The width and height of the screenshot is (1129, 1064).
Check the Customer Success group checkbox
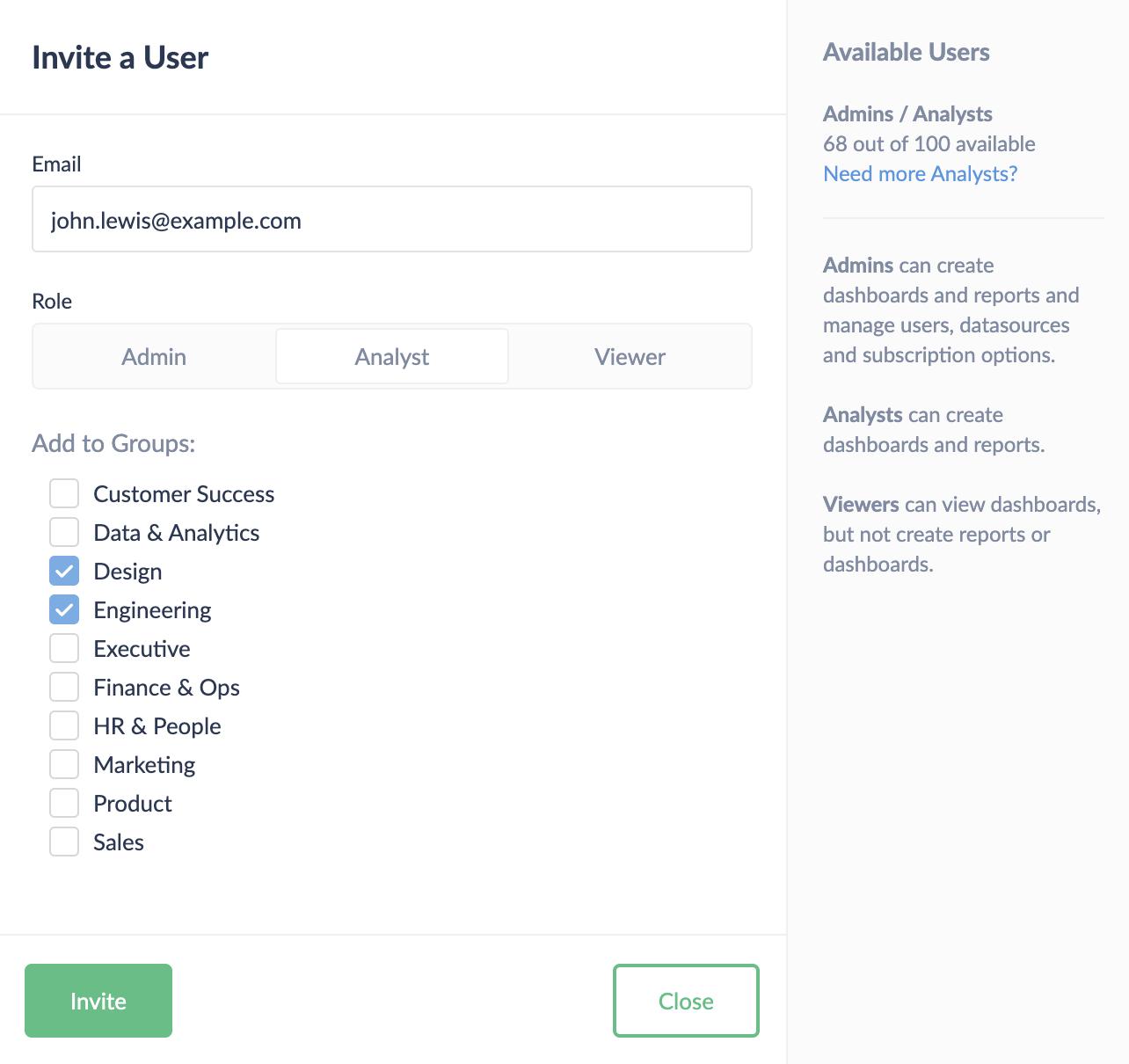pyautogui.click(x=64, y=493)
